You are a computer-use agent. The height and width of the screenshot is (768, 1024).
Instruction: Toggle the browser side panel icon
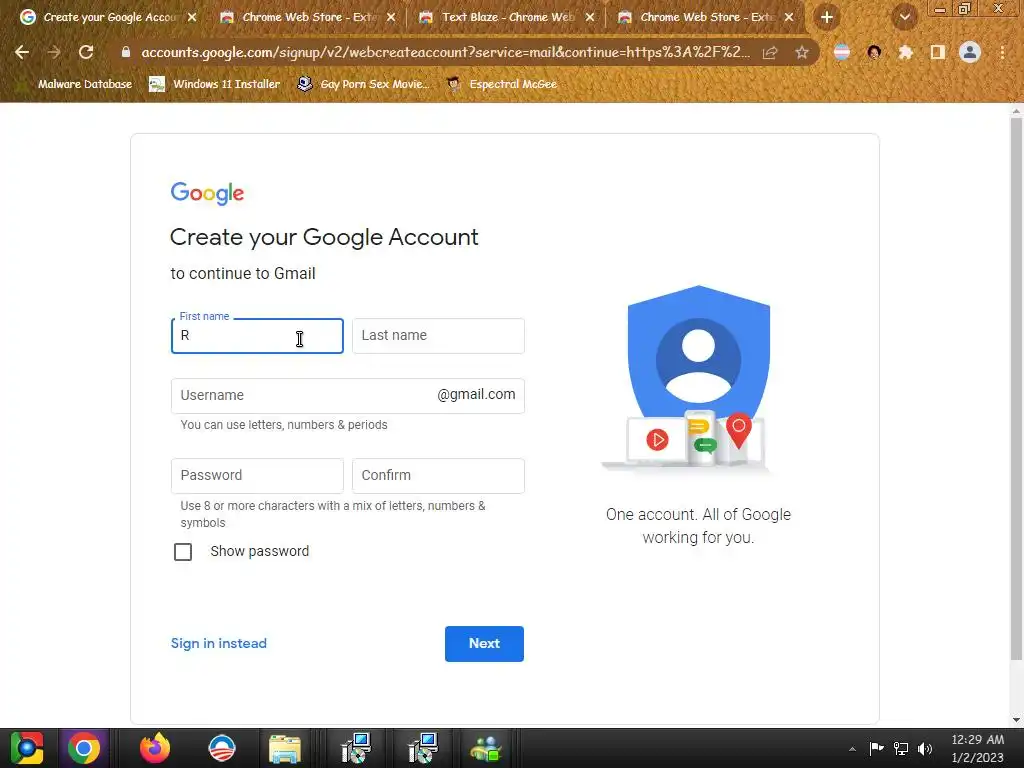click(938, 52)
